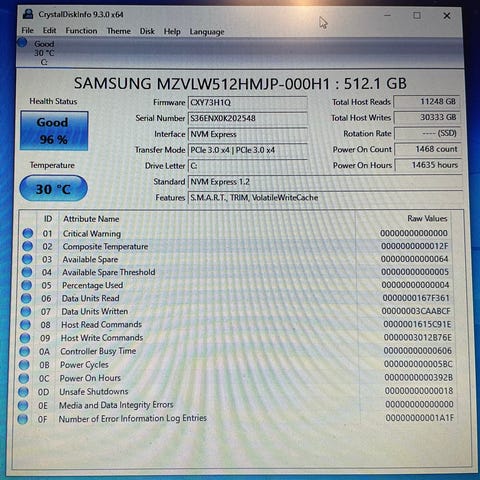Click status icon for Error Information Log Entries
Viewport: 480px width, 480px height.
(x=23, y=419)
